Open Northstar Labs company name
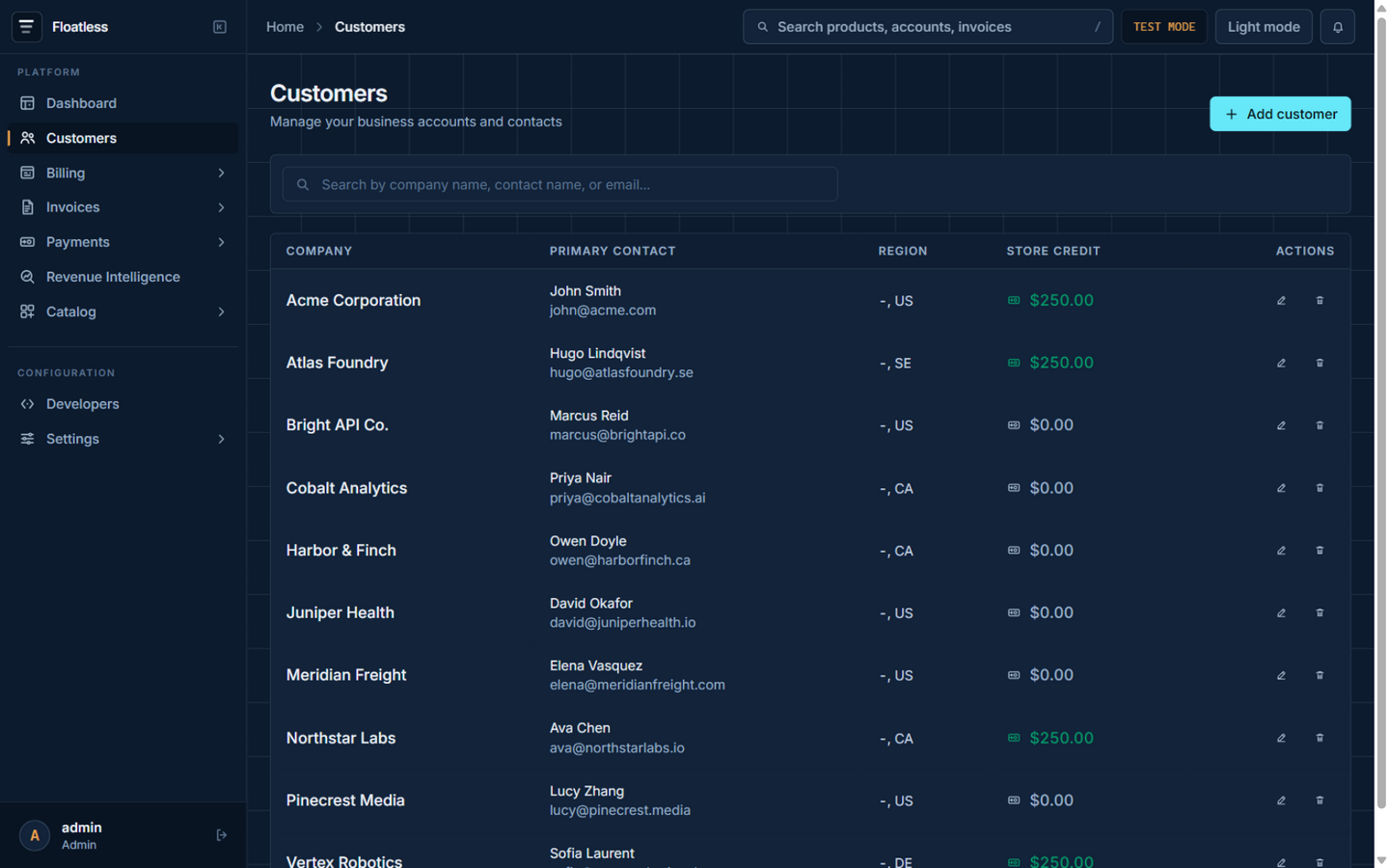This screenshot has width=1389, height=868. click(x=340, y=738)
